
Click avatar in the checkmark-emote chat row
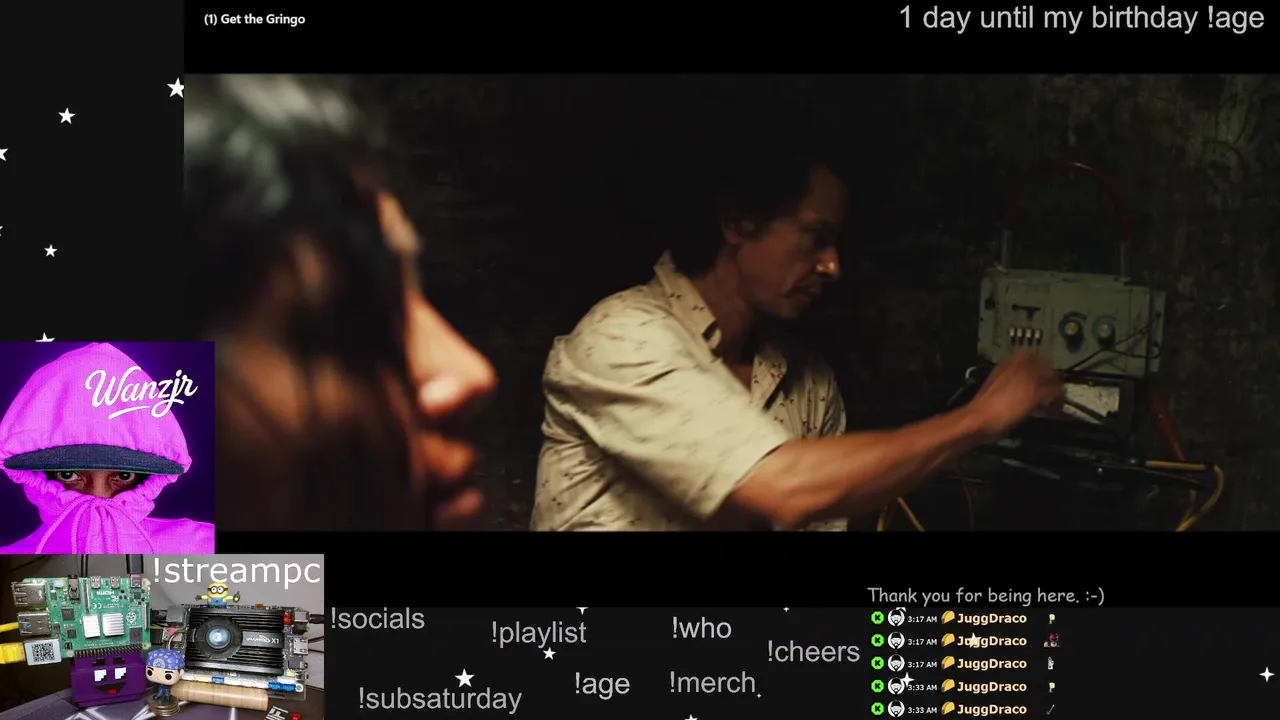point(896,709)
